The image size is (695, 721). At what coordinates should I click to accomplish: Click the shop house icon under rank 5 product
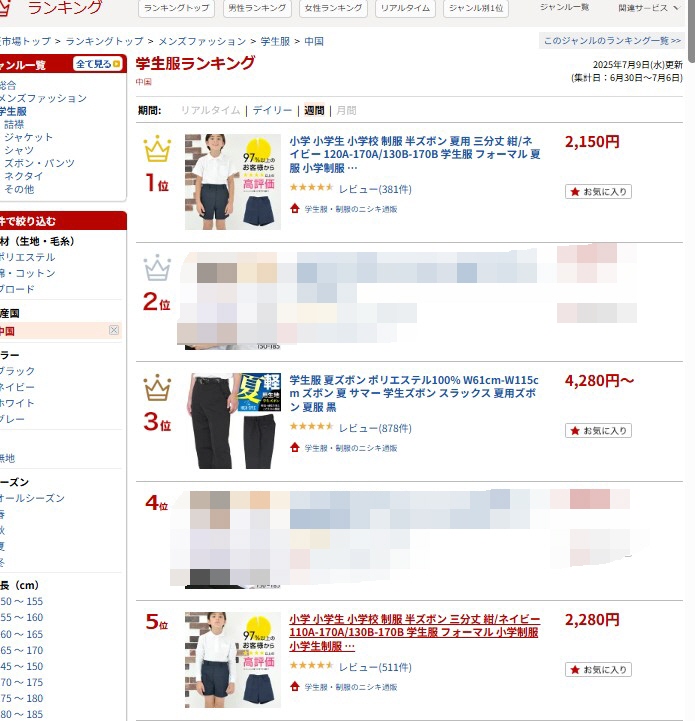295,687
